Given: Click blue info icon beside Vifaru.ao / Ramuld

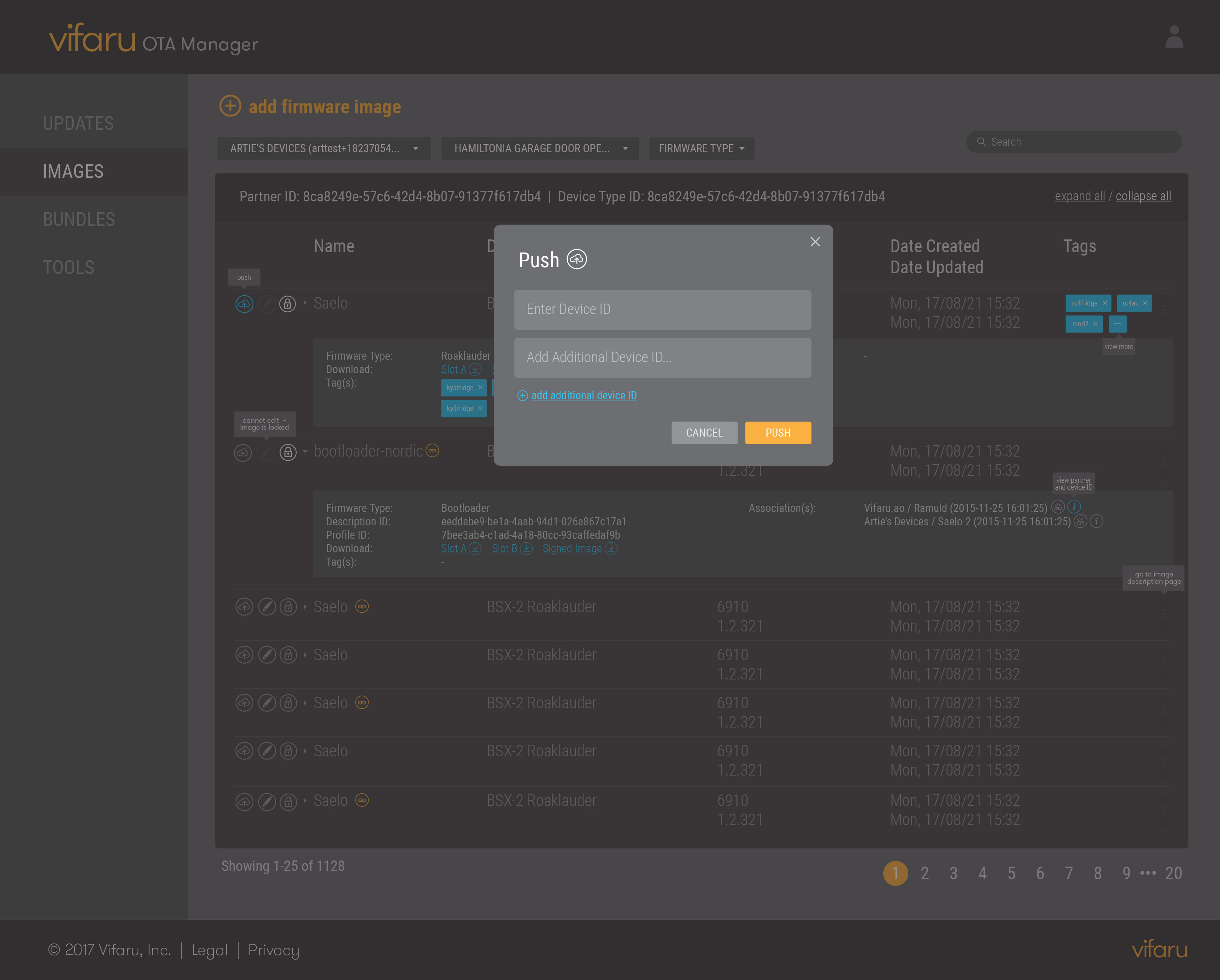Looking at the screenshot, I should (1074, 507).
